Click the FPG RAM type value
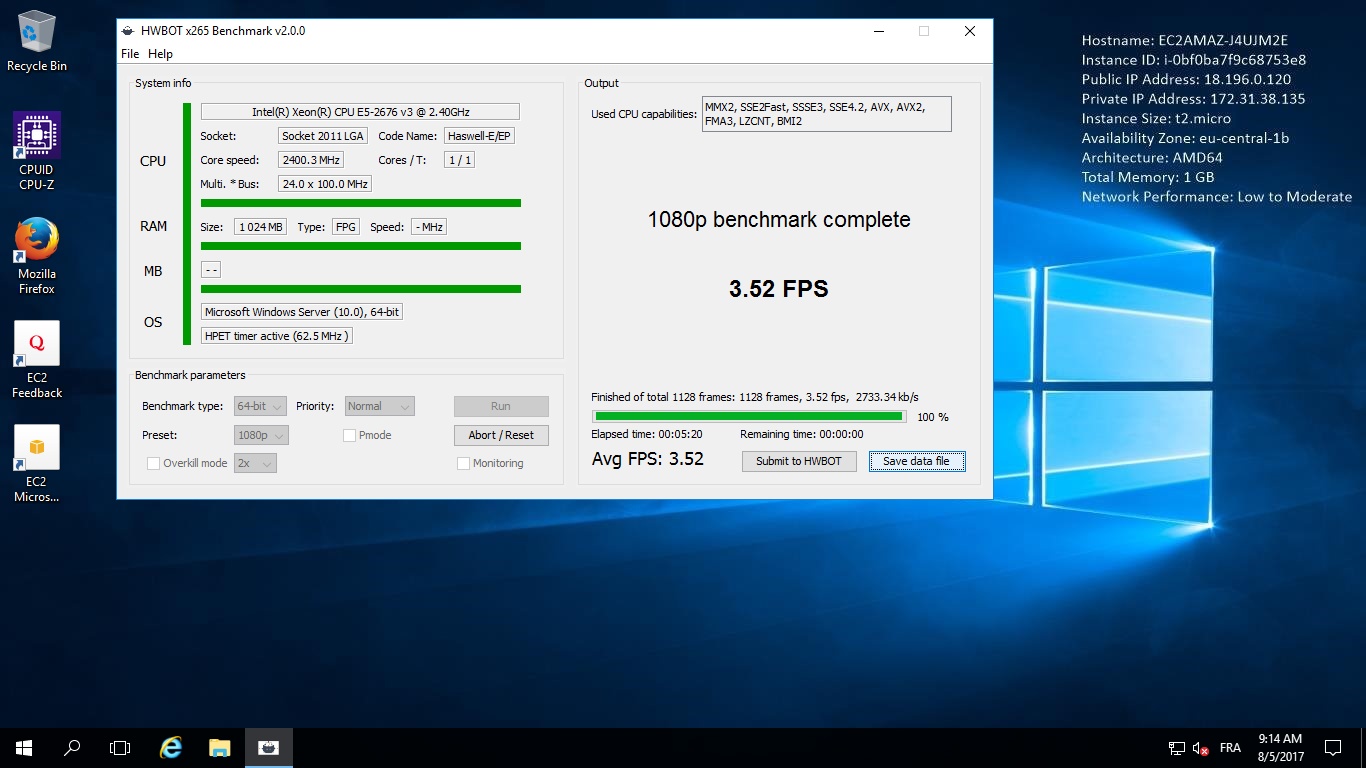The height and width of the screenshot is (768, 1366). (346, 227)
